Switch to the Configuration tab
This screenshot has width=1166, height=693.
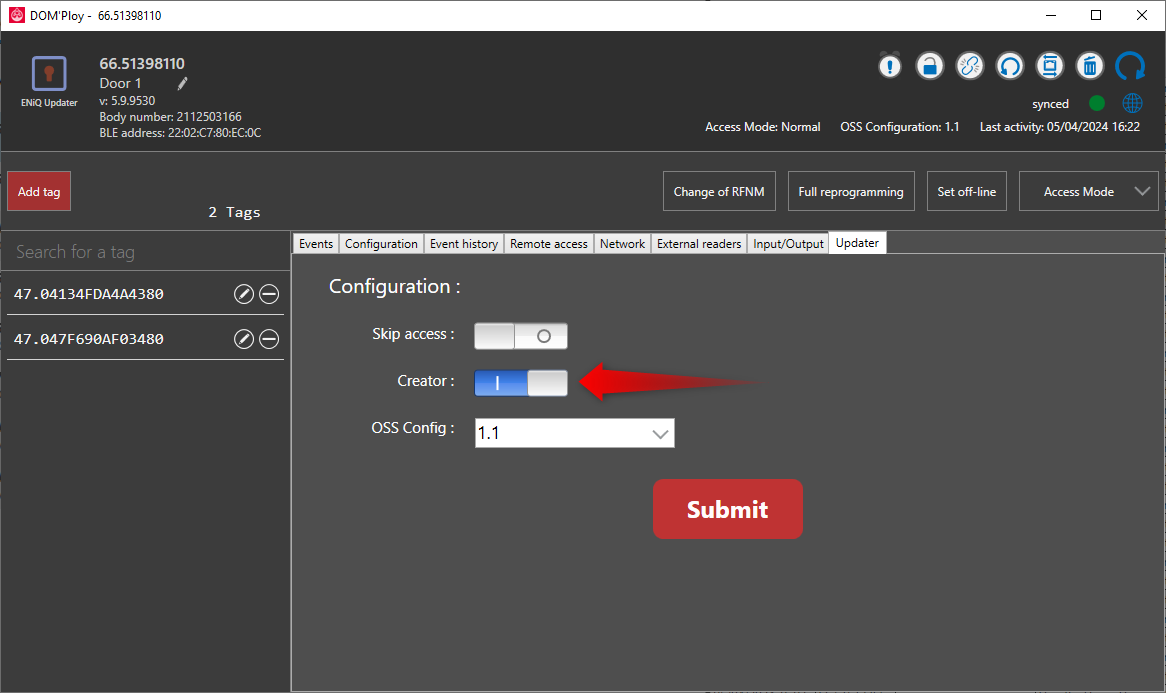381,244
